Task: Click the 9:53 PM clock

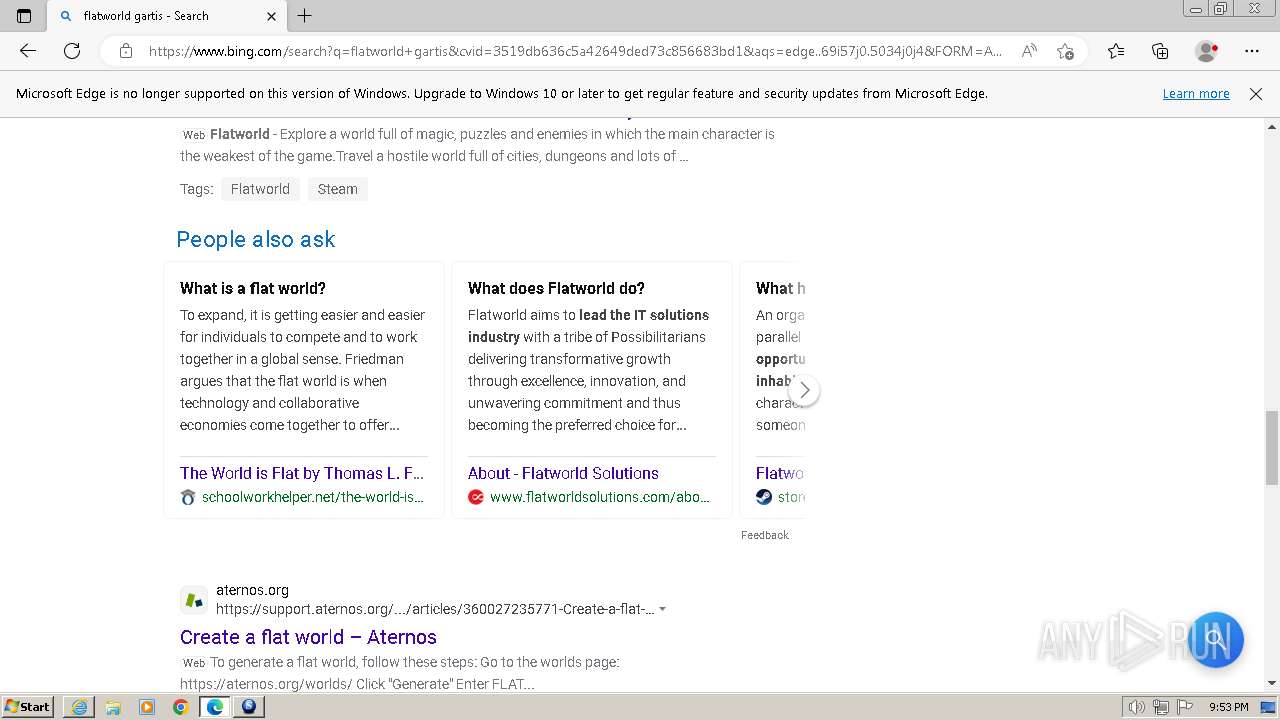Action: 1229,707
